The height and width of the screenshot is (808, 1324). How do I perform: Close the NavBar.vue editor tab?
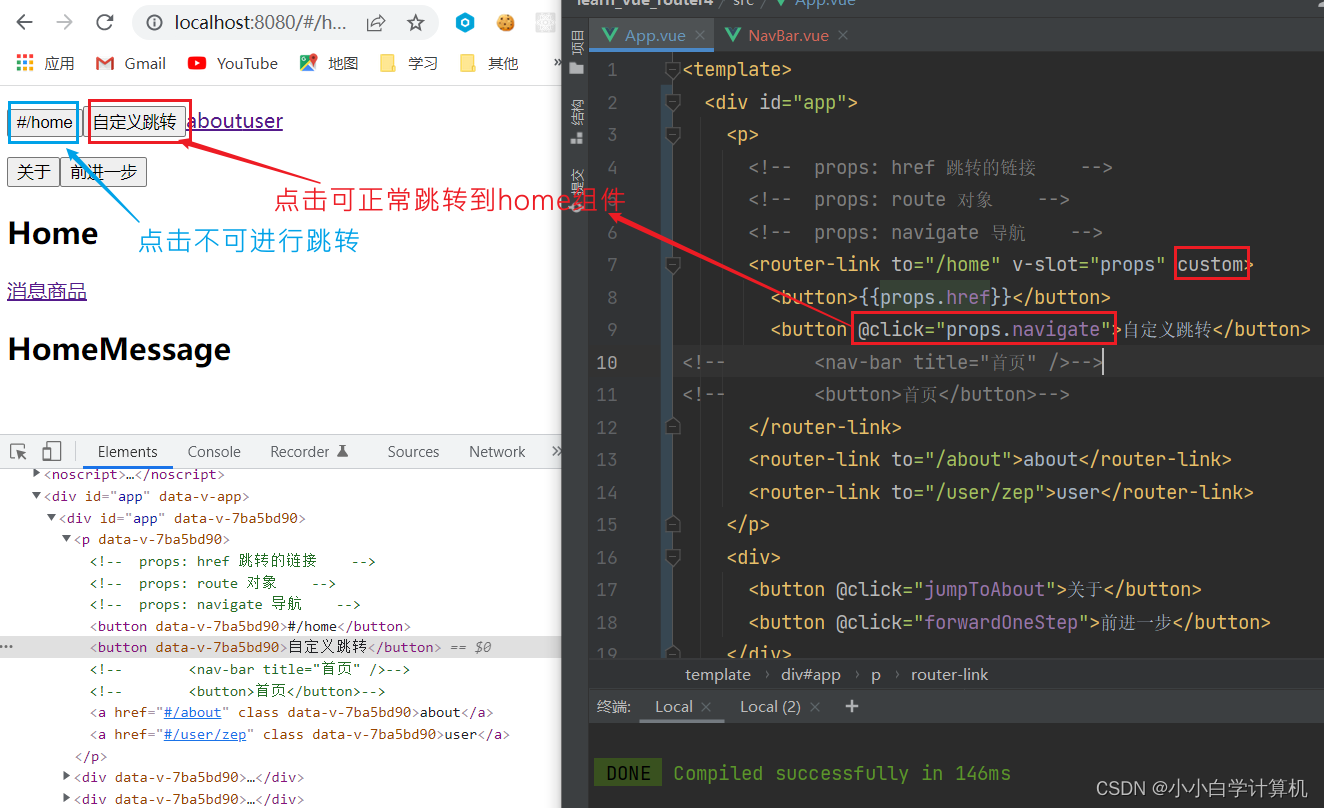tap(843, 35)
